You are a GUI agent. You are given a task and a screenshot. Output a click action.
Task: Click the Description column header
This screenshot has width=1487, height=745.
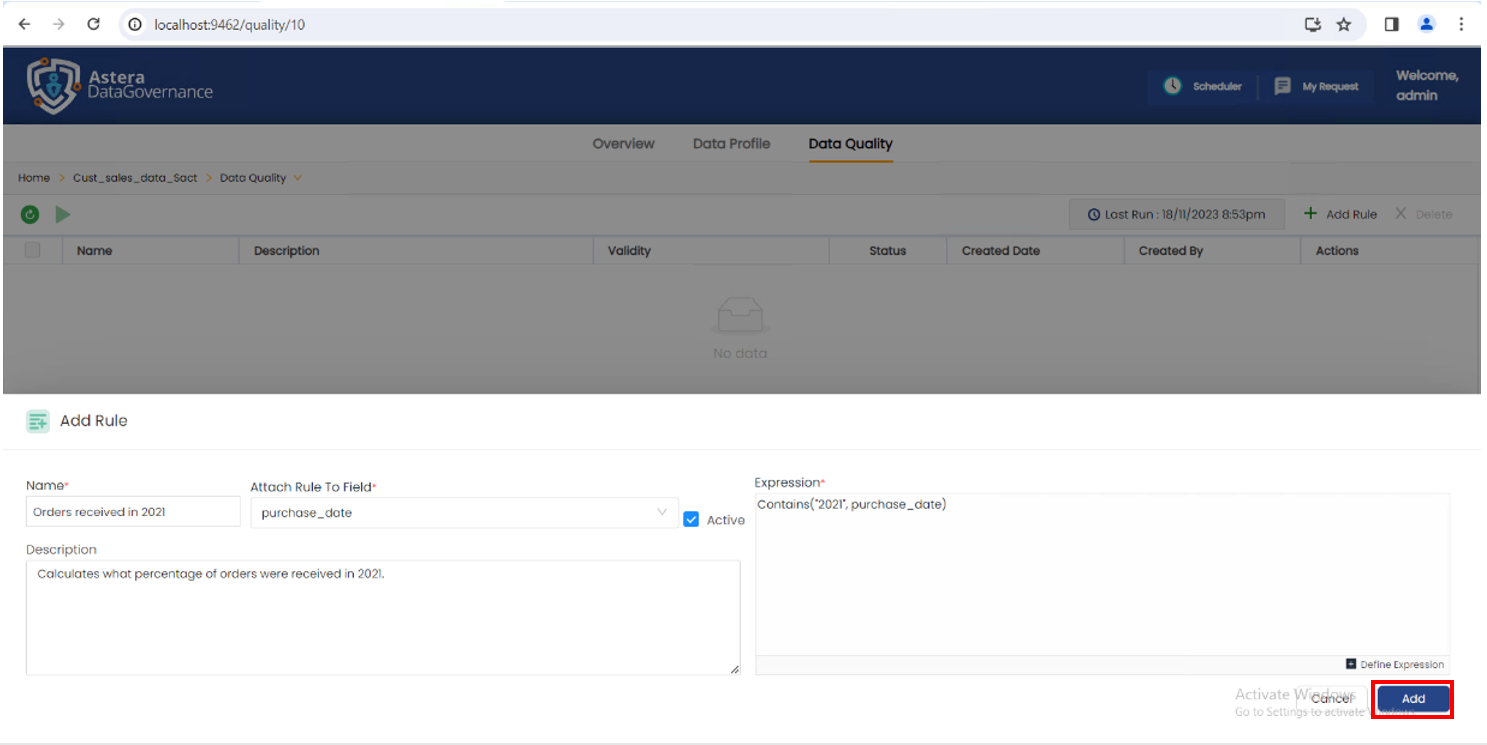287,251
